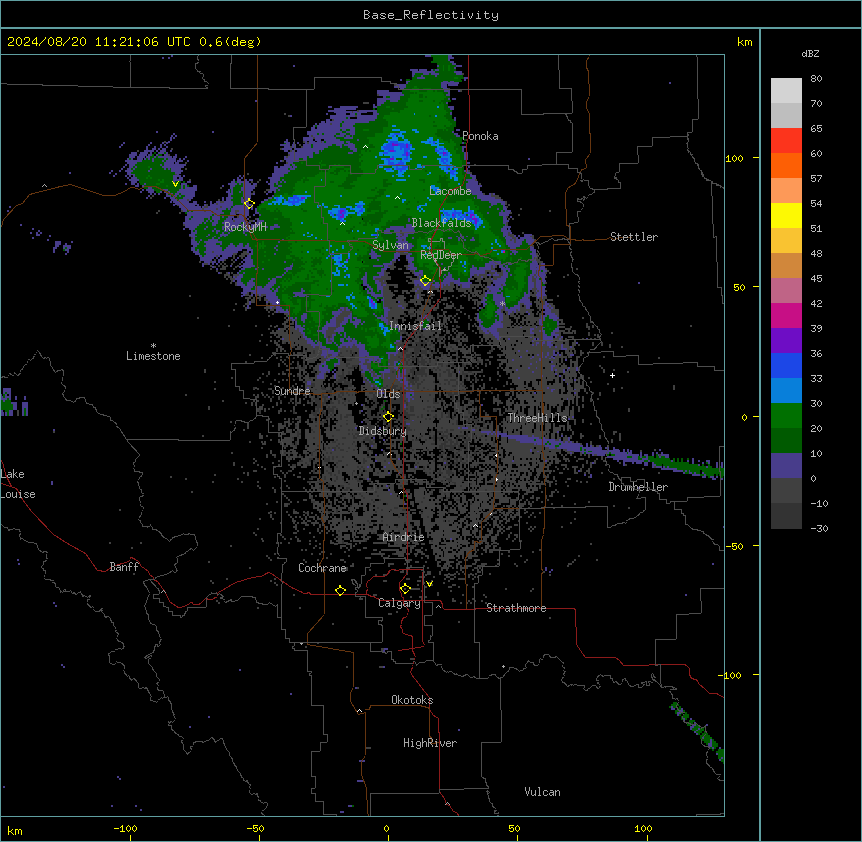Click the Sundre city label
This screenshot has width=862, height=842.
point(292,391)
